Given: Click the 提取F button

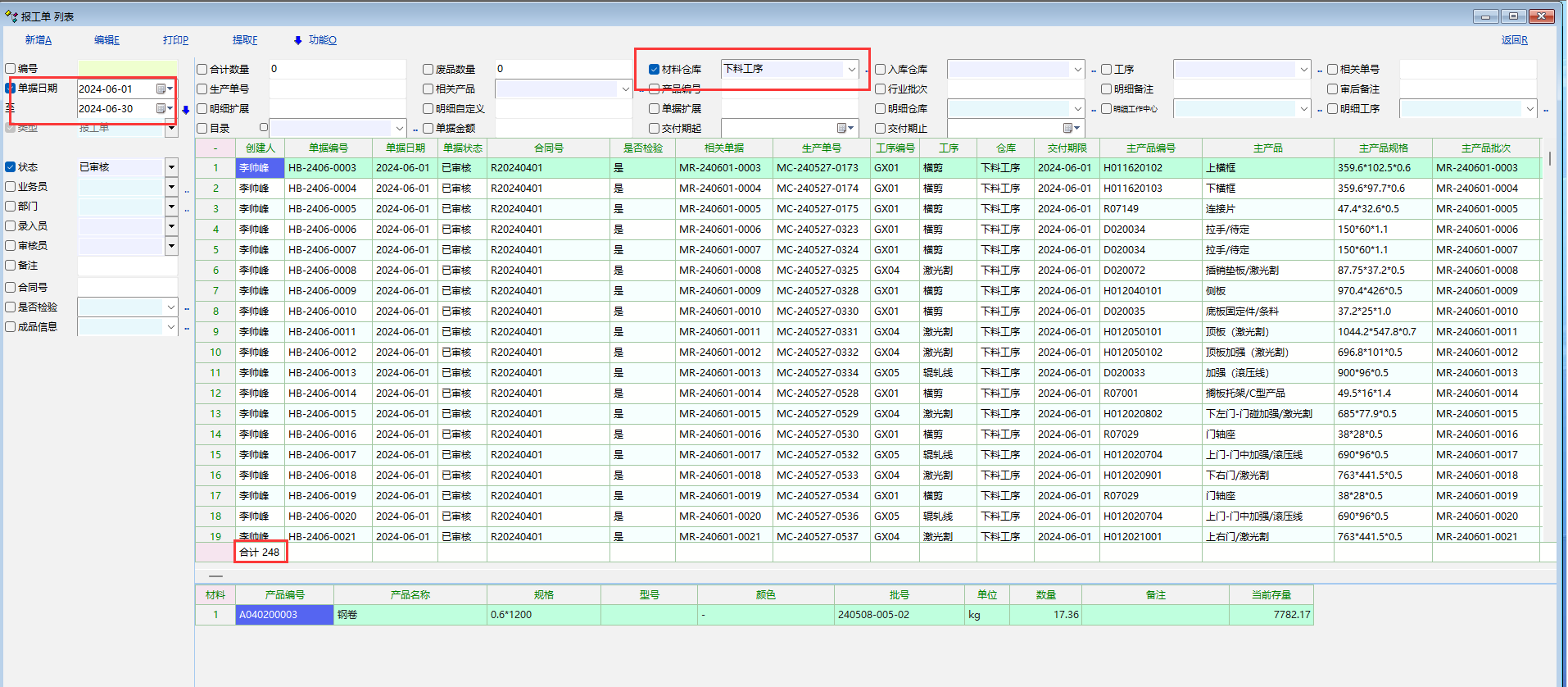Looking at the screenshot, I should click(245, 40).
